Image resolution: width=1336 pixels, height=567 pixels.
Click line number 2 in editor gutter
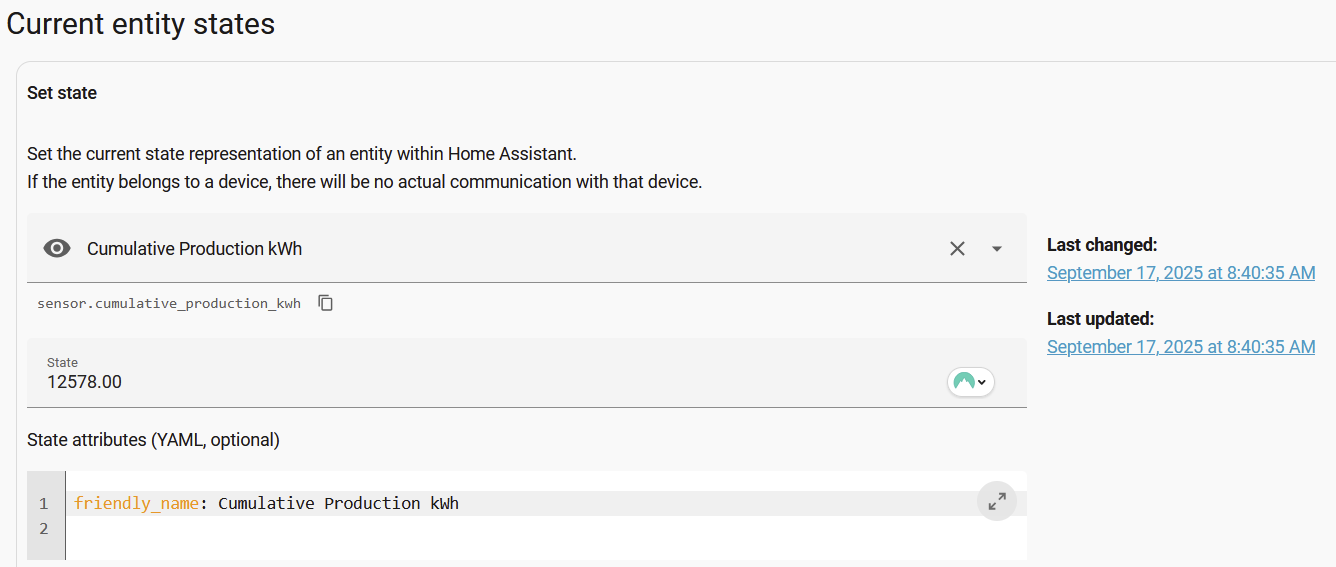pos(43,529)
